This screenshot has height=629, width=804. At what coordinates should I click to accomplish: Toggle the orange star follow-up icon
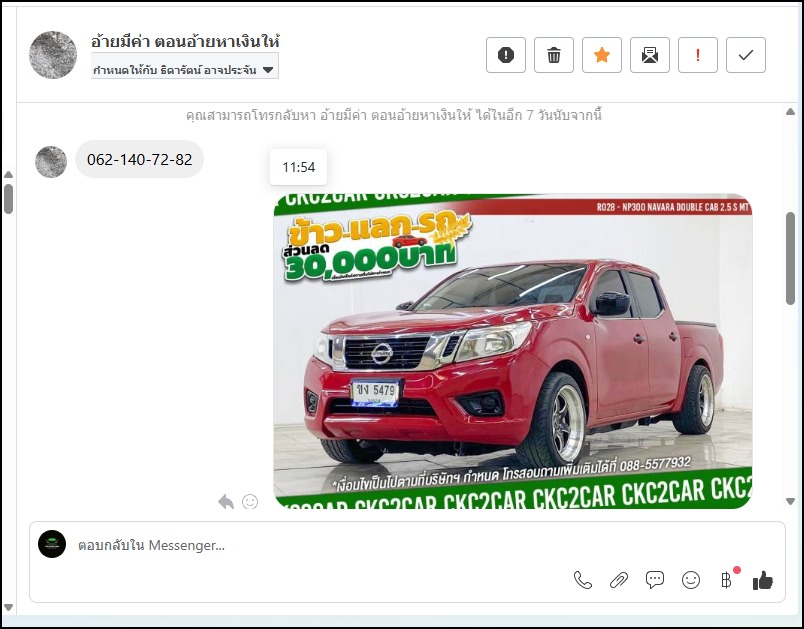(601, 55)
